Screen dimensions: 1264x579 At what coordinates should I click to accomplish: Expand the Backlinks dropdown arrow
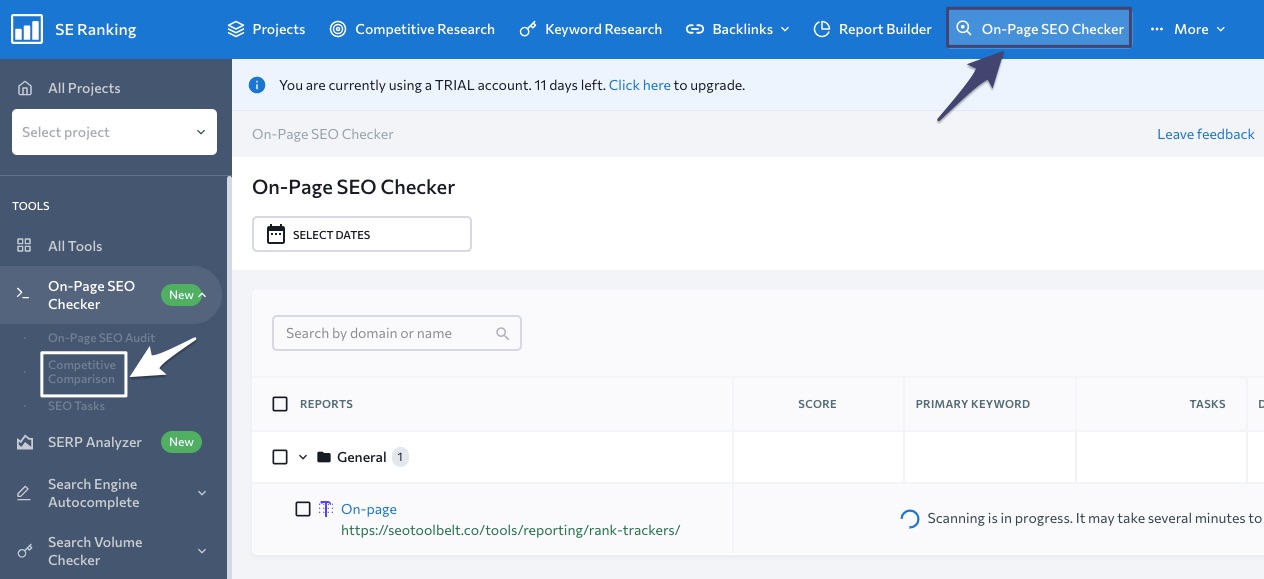[x=785, y=29]
